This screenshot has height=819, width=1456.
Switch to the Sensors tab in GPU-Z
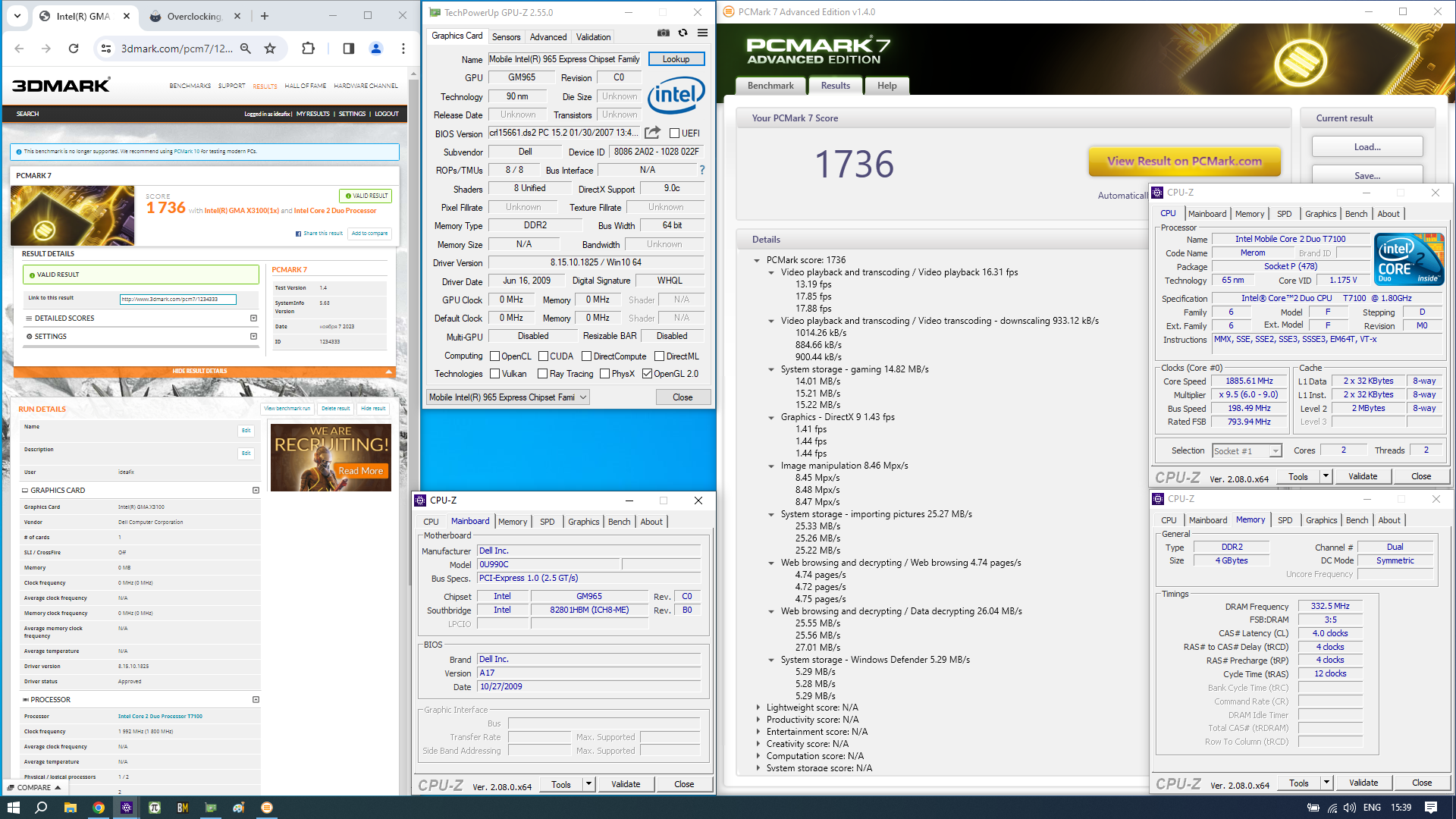[506, 37]
